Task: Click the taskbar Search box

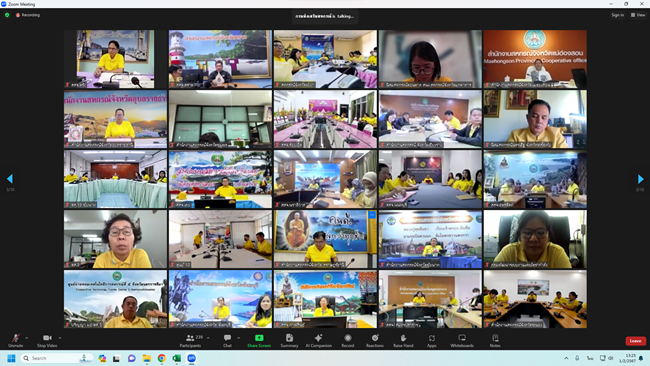Action: [x=56, y=358]
